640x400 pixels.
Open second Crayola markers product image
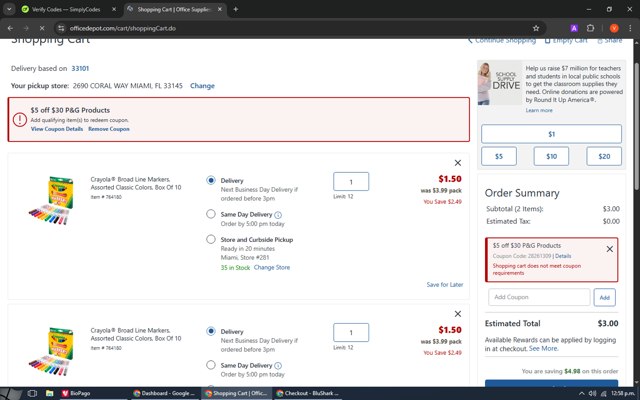click(51, 351)
